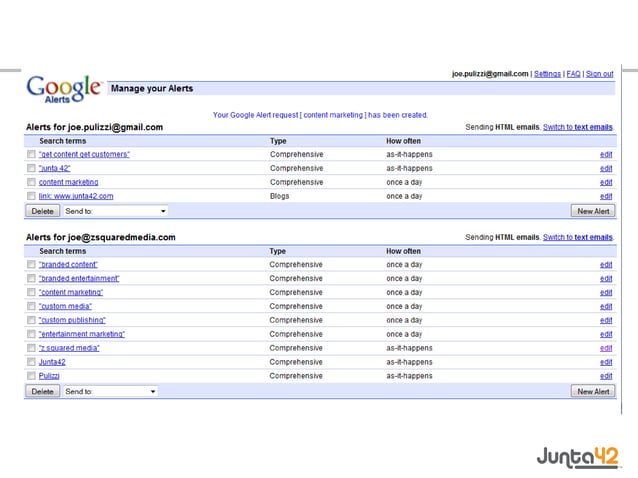Click the Google Alerts logo

[x=63, y=89]
